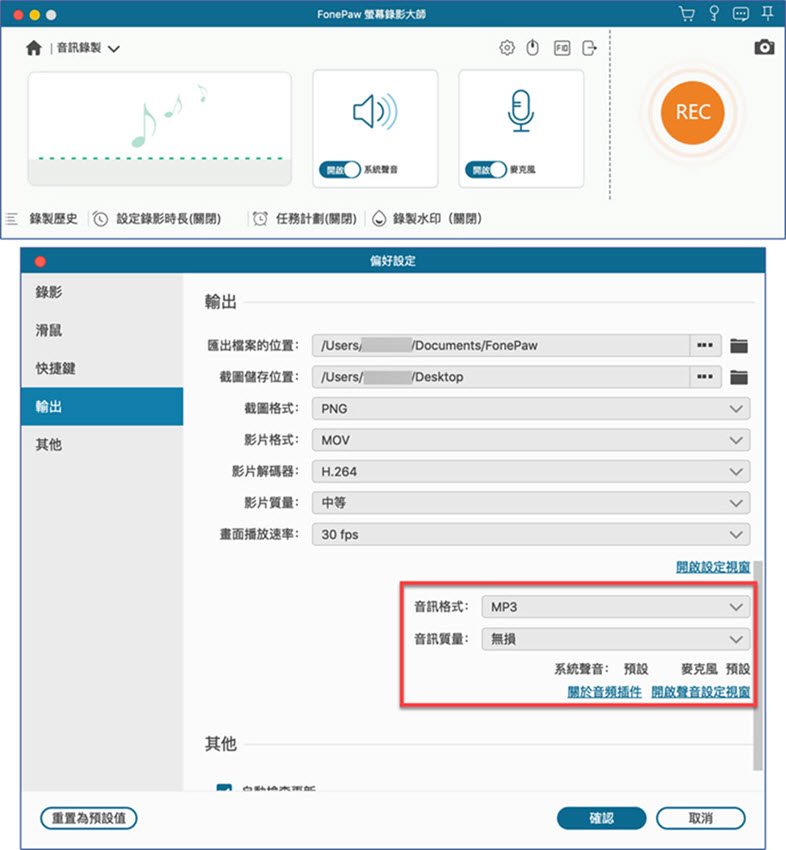The width and height of the screenshot is (786, 850).
Task: Browse 匯出檔案的位置 with three-dot button
Action: (x=705, y=345)
